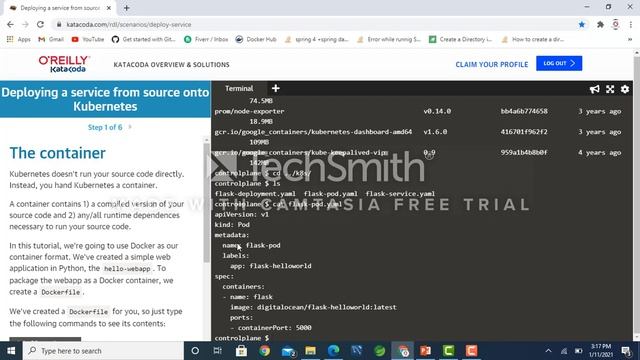Open orange Camtasia recorder icon on taskbar
640x360 pixels.
(x=471, y=351)
